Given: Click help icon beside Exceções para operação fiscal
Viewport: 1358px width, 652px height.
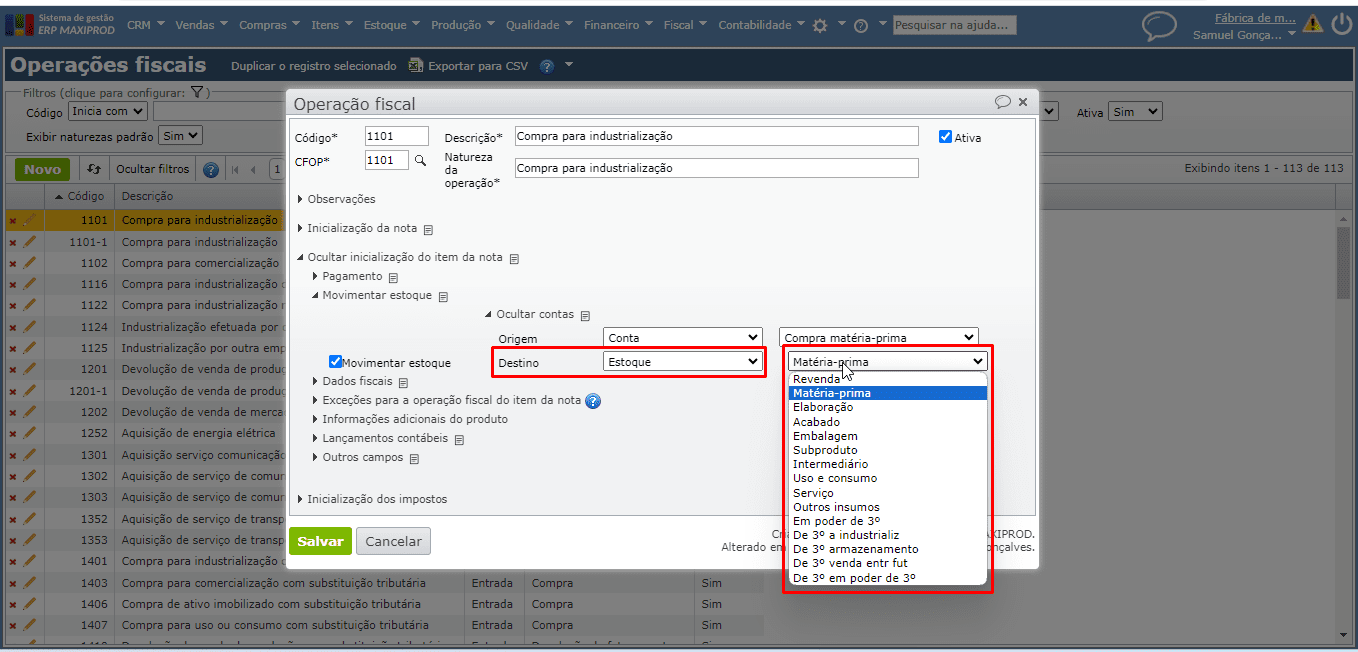Looking at the screenshot, I should point(593,401).
